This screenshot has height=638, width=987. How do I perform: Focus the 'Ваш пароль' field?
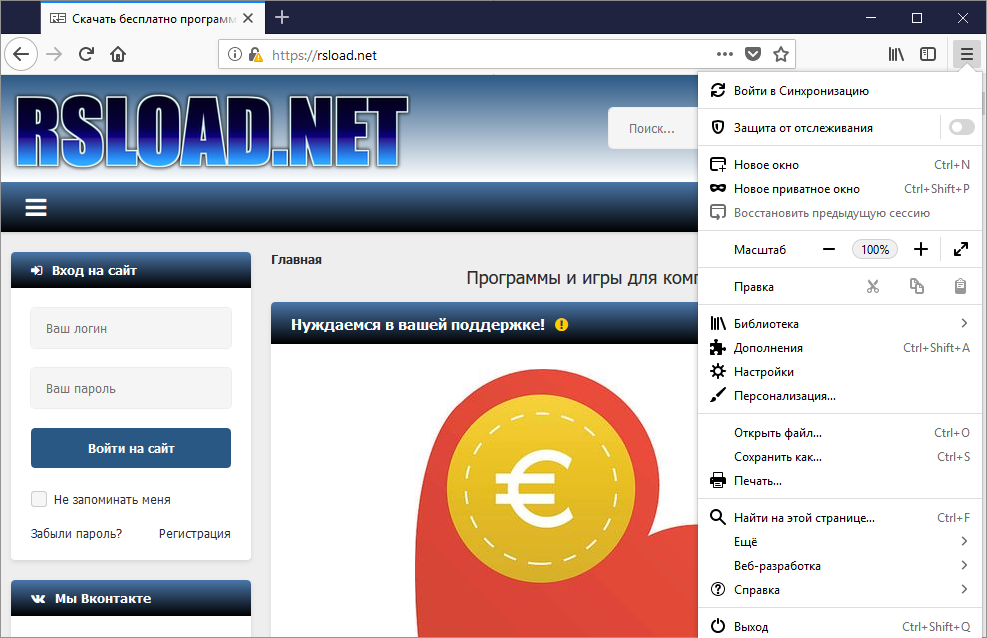click(131, 388)
